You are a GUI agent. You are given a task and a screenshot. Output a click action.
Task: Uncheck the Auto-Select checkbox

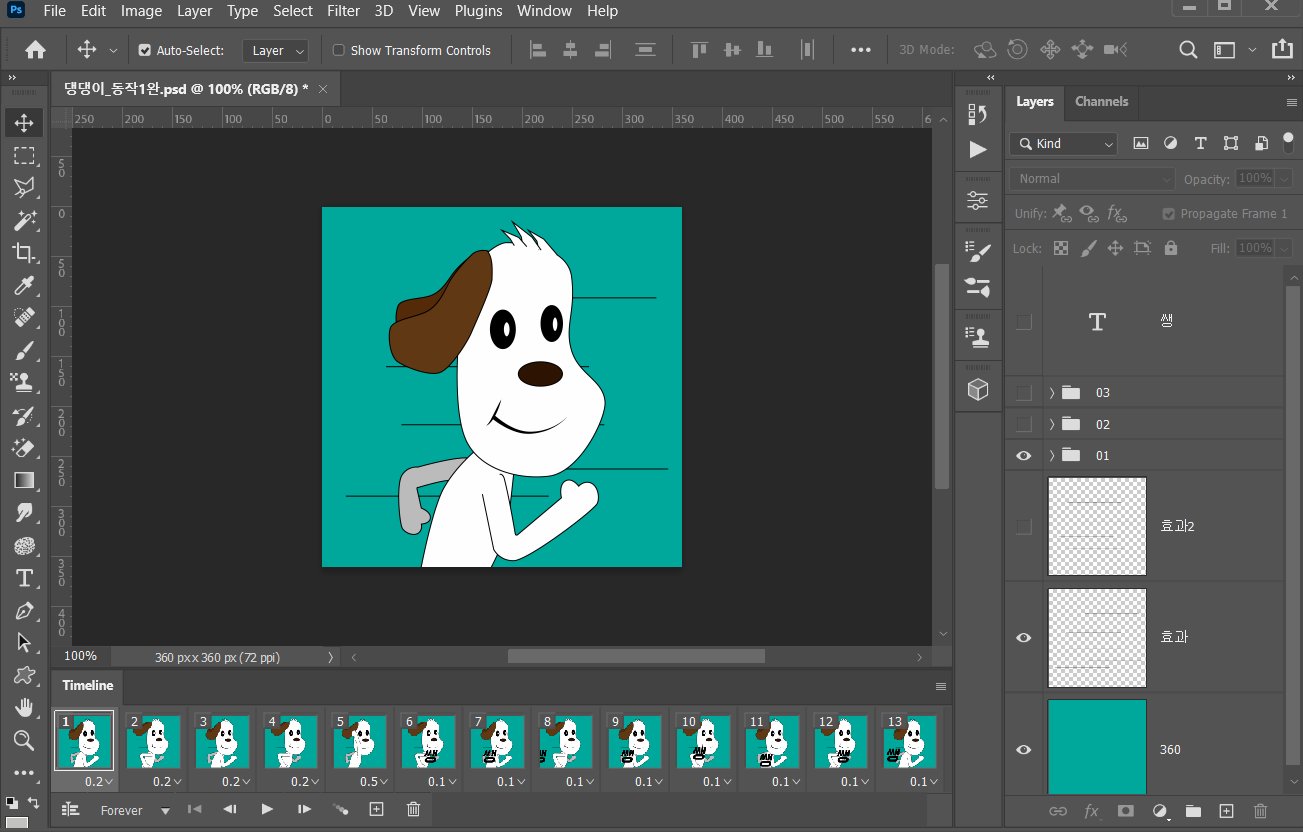[x=145, y=50]
